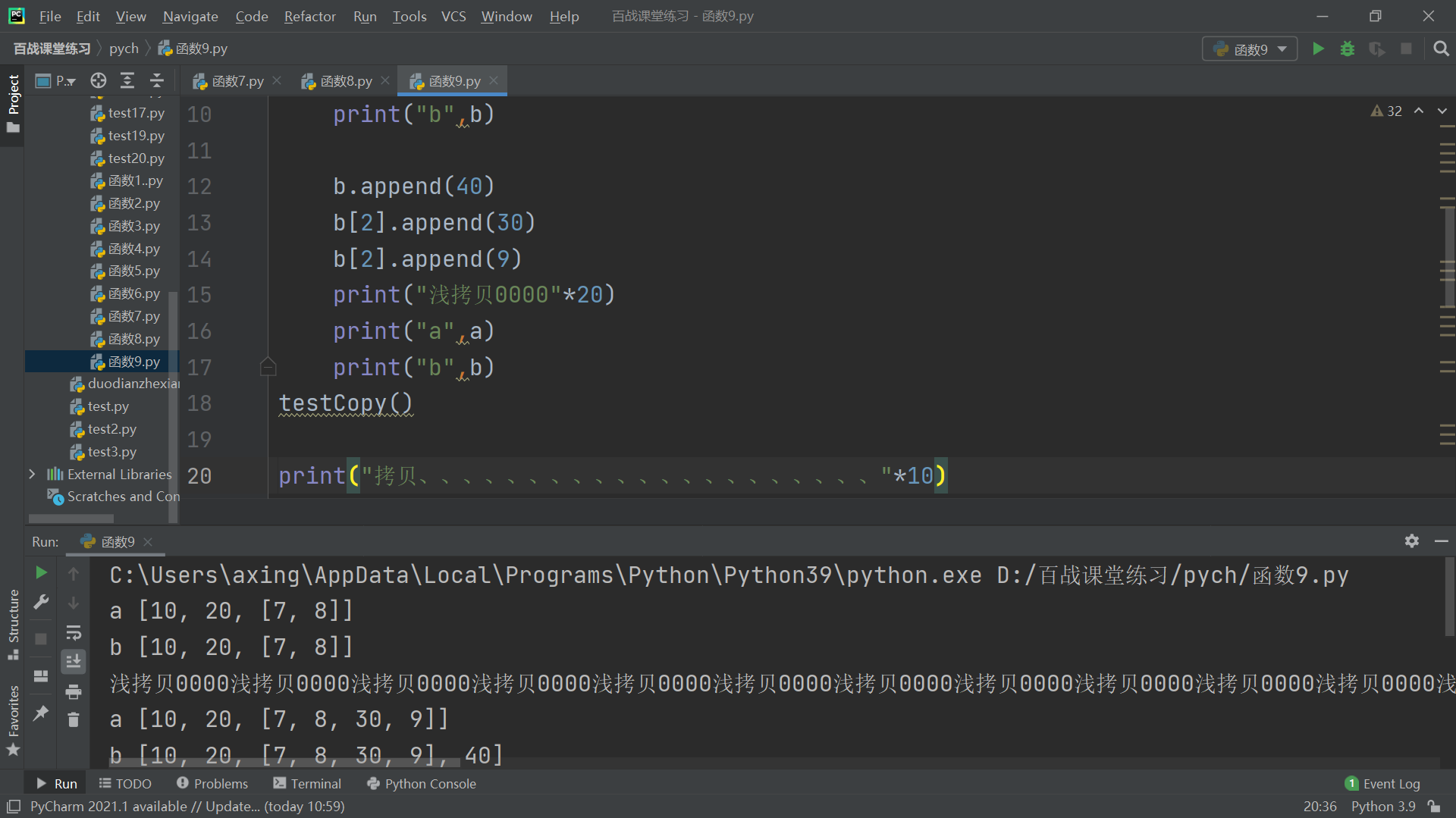
Task: Click the stop button in top toolbar
Action: [x=1406, y=49]
